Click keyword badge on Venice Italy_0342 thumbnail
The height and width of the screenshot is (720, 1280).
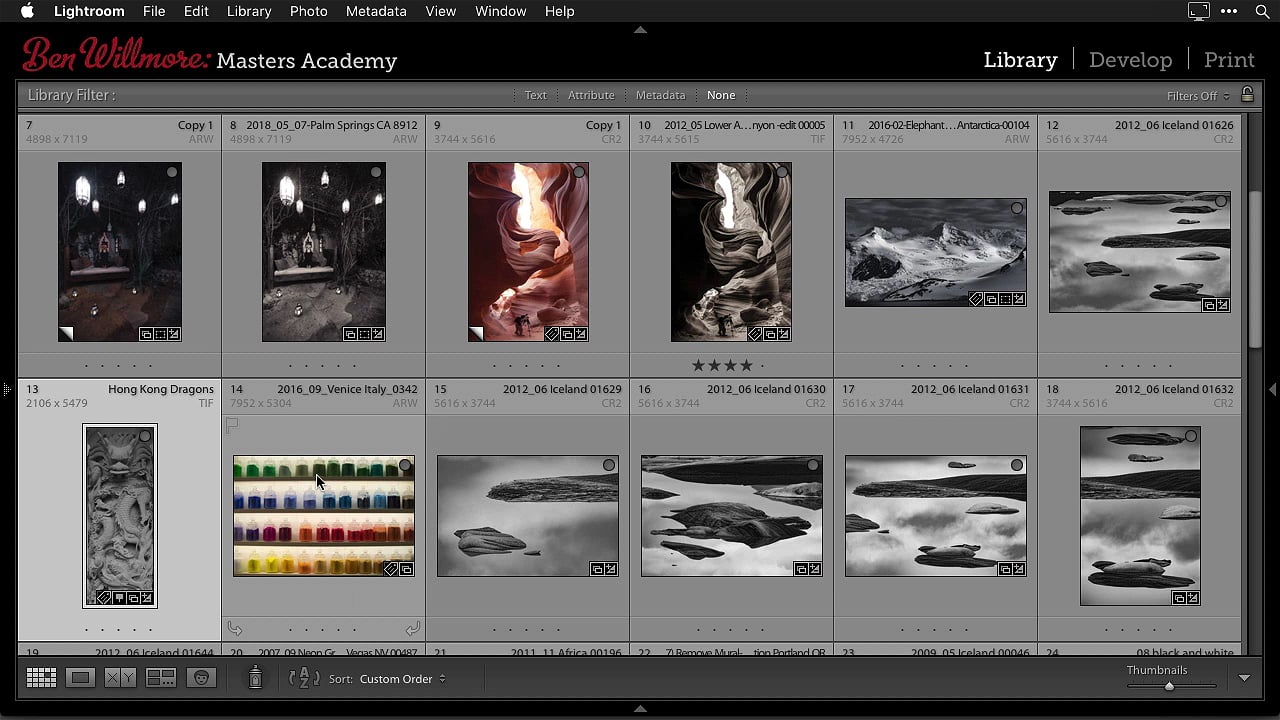[392, 569]
